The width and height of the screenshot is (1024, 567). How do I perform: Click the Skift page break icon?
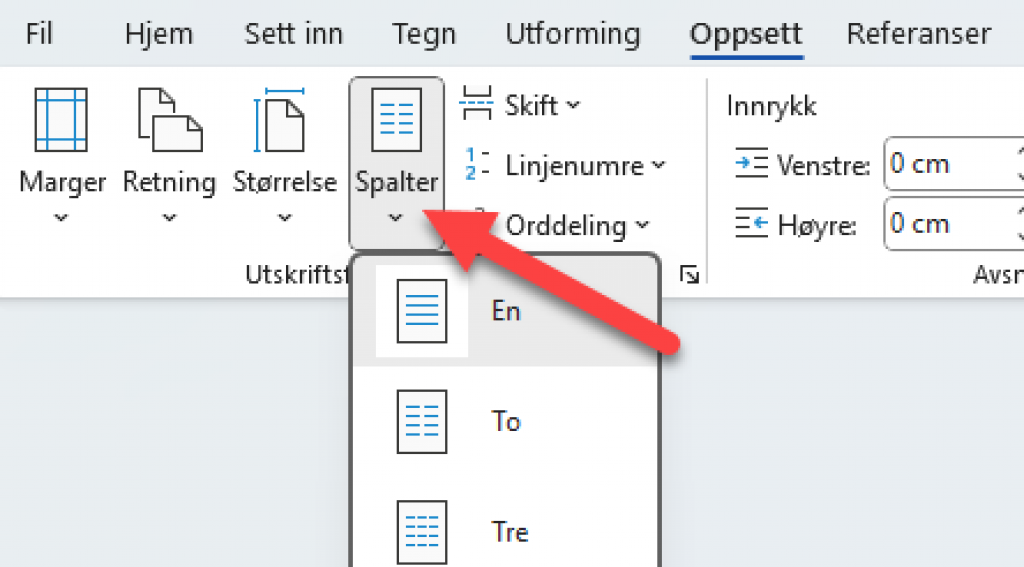(x=477, y=103)
